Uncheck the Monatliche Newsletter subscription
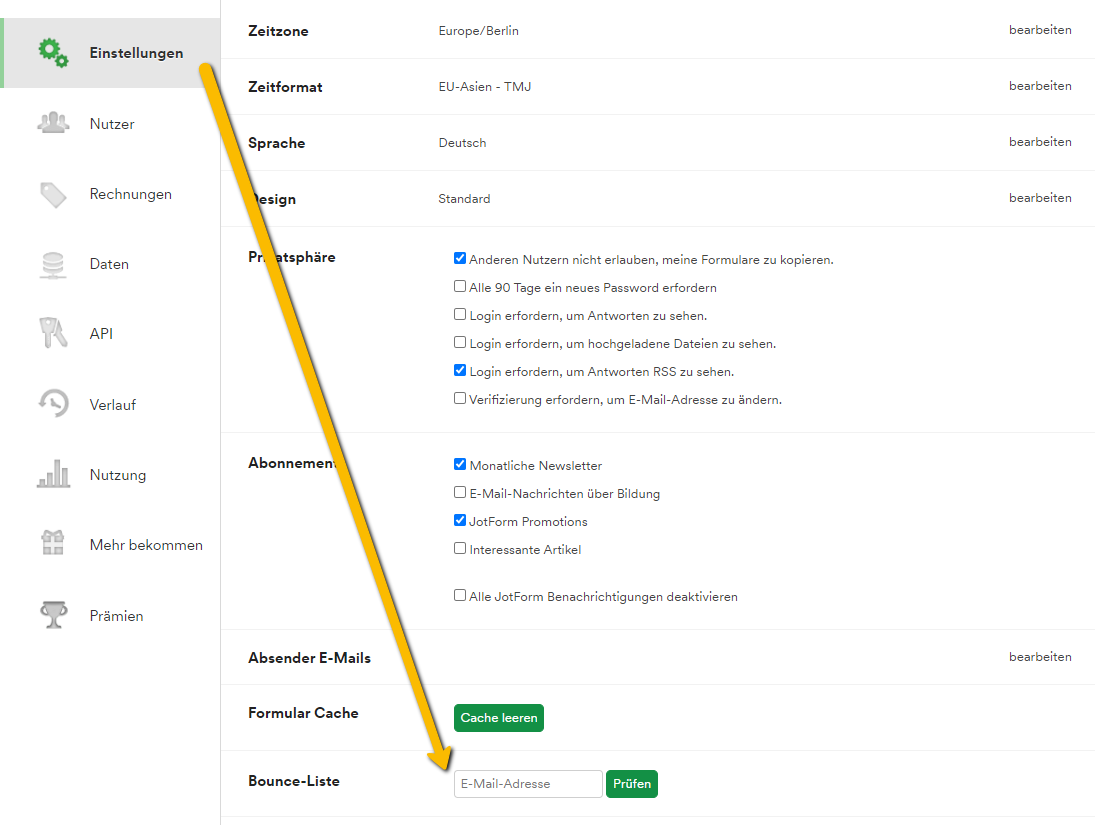The width and height of the screenshot is (1095, 825). (x=460, y=465)
